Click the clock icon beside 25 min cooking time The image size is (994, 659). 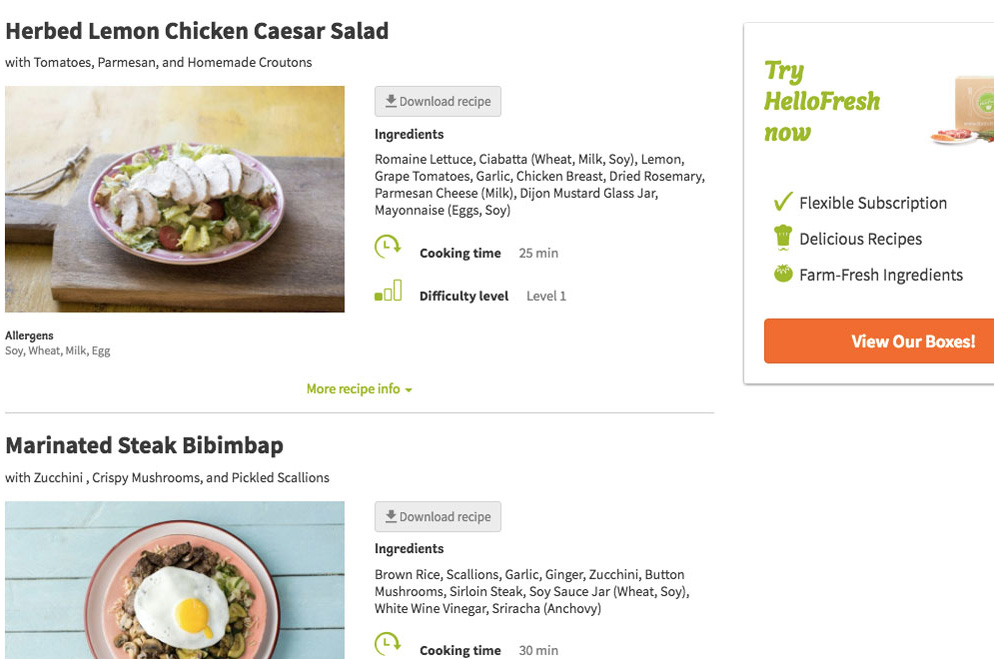click(387, 247)
